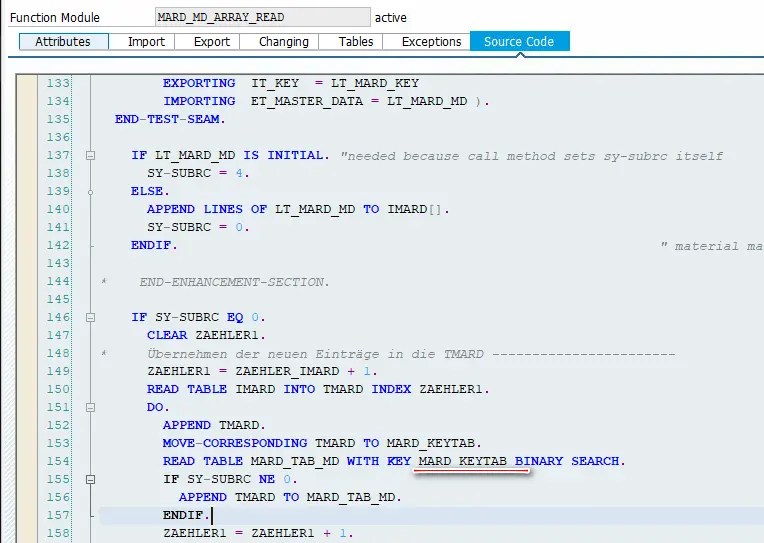Viewport: 764px width, 543px height.
Task: Click line number 144
Action: pos(58,282)
